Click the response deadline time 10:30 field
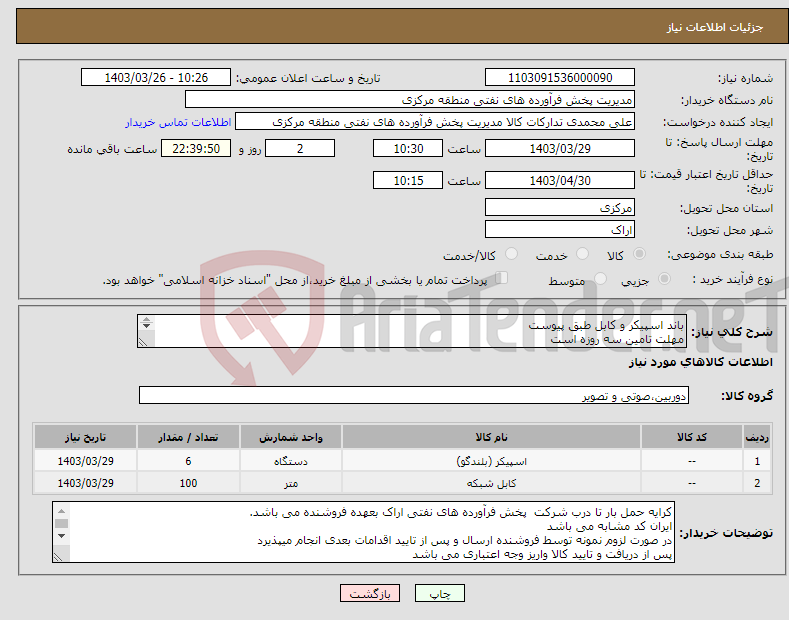The image size is (789, 620). click(x=408, y=148)
